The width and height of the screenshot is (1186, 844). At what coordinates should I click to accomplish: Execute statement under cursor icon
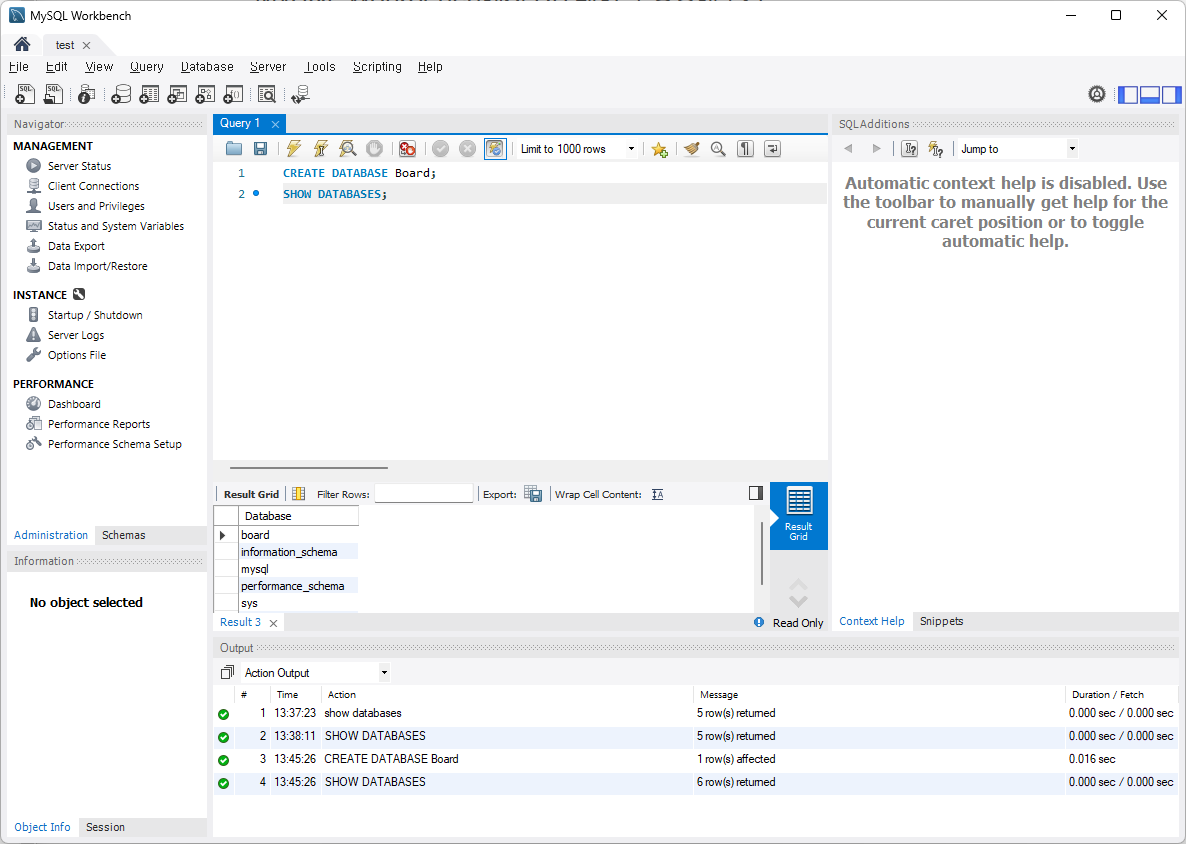coord(321,149)
